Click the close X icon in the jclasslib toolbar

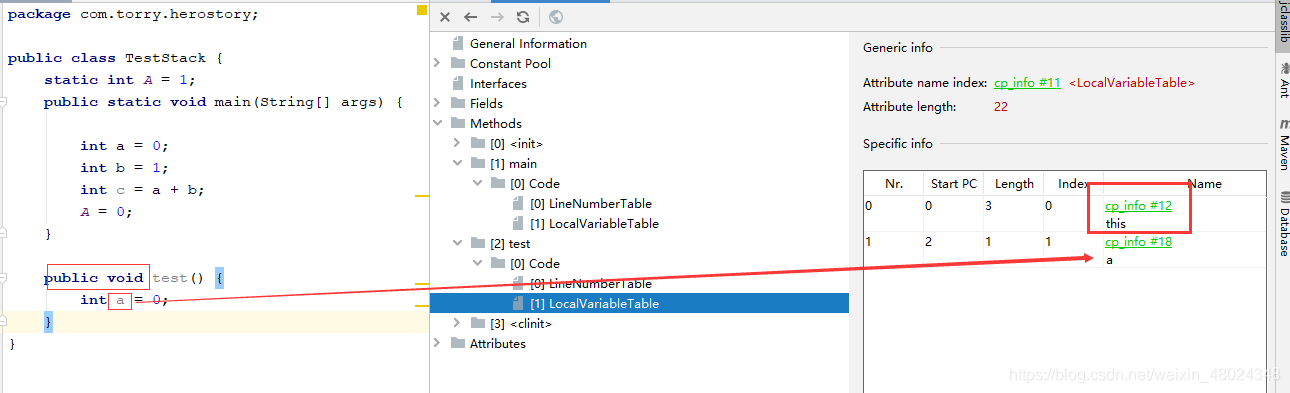click(445, 17)
